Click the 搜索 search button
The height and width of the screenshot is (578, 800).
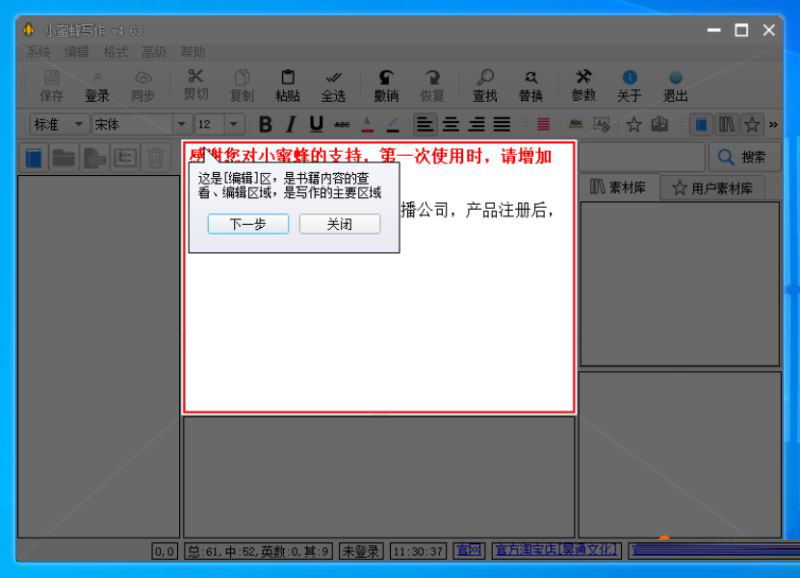[x=744, y=157]
